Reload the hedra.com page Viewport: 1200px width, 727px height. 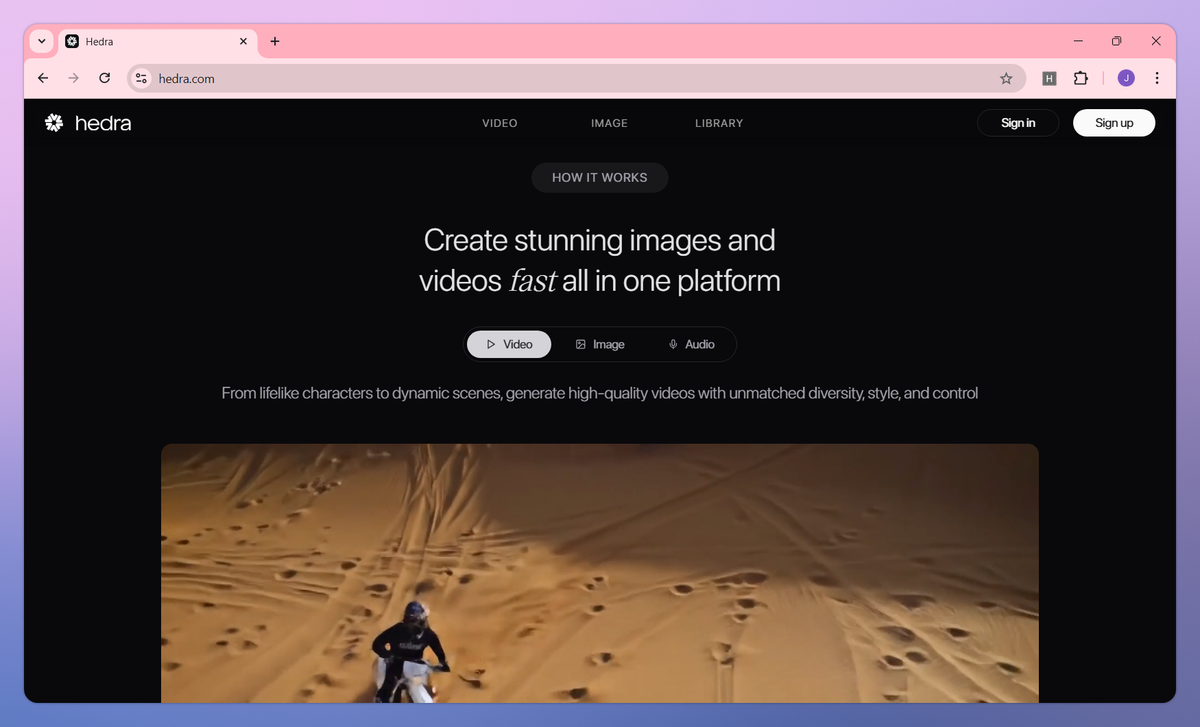[x=104, y=78]
